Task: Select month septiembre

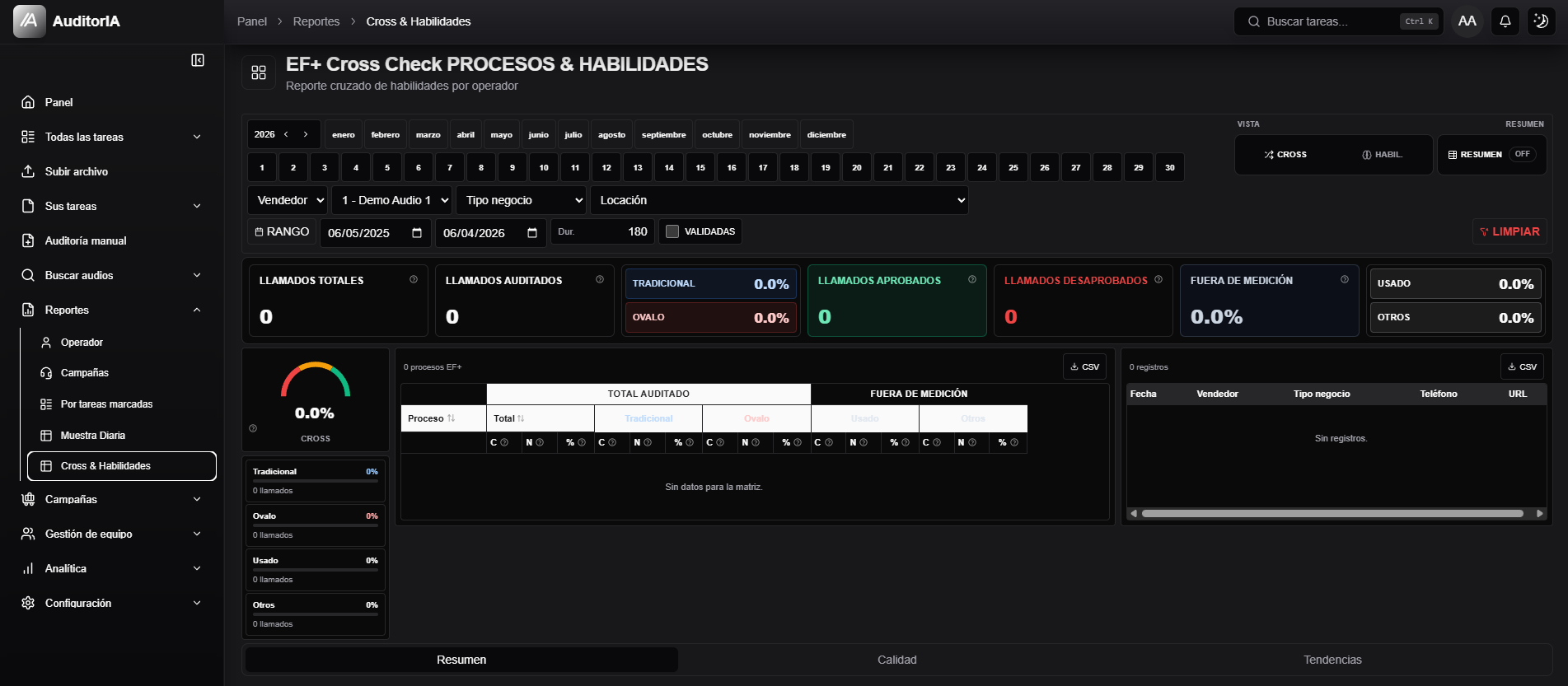Action: pos(663,134)
